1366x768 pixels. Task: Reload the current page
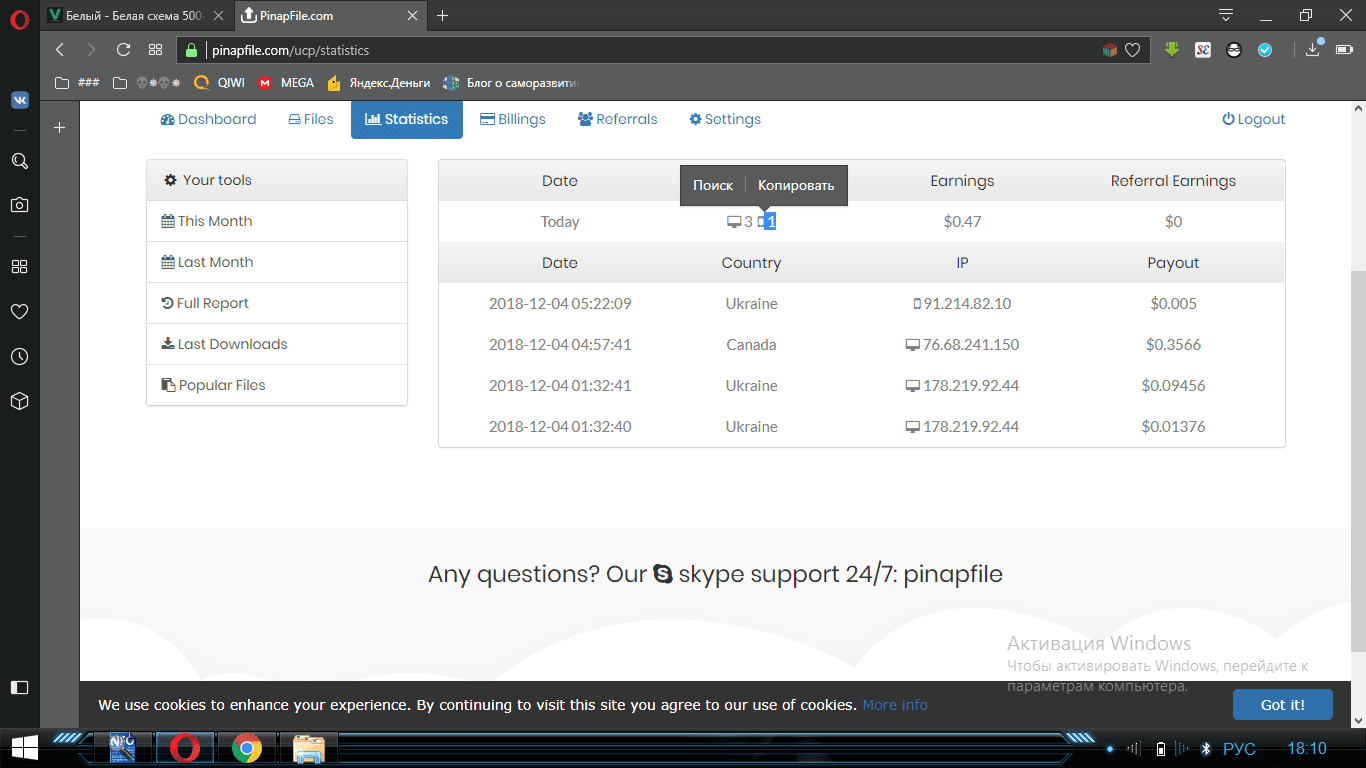tap(123, 50)
